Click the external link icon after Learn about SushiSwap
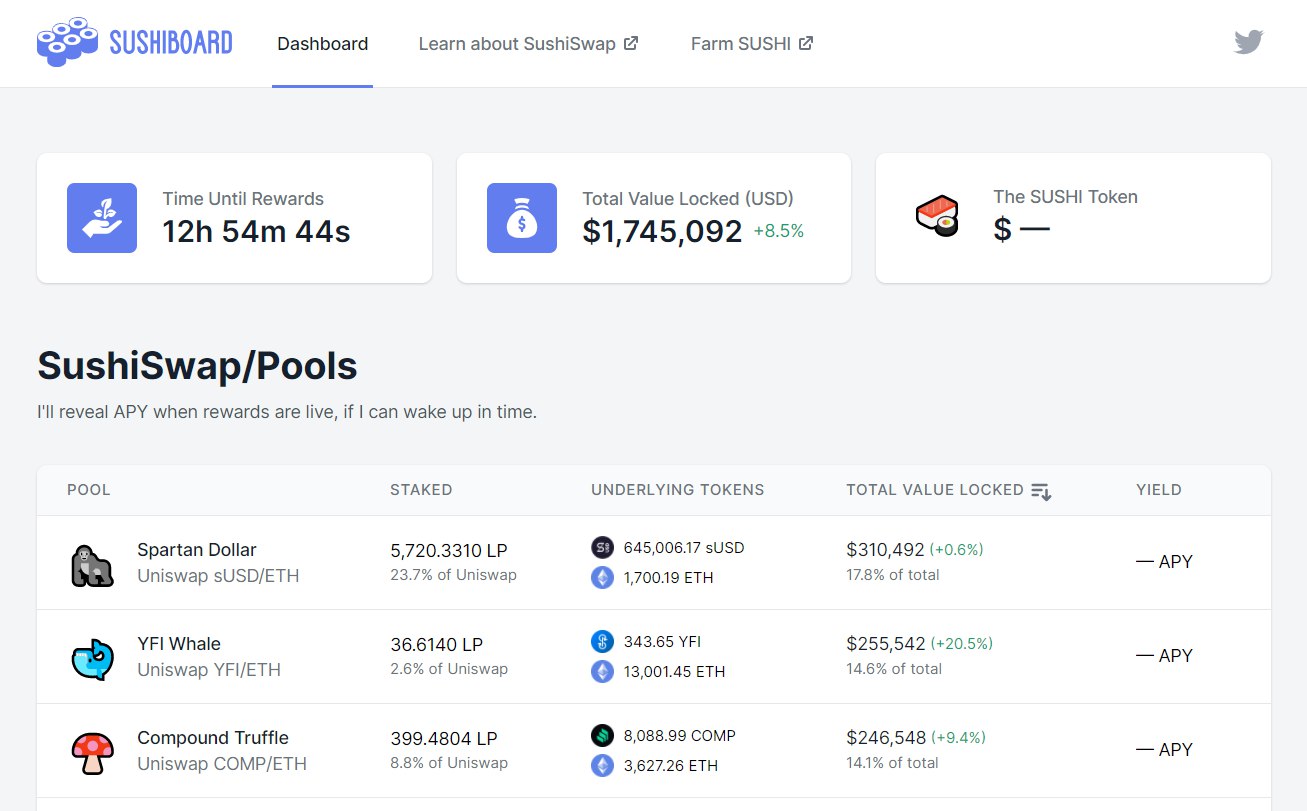 631,43
